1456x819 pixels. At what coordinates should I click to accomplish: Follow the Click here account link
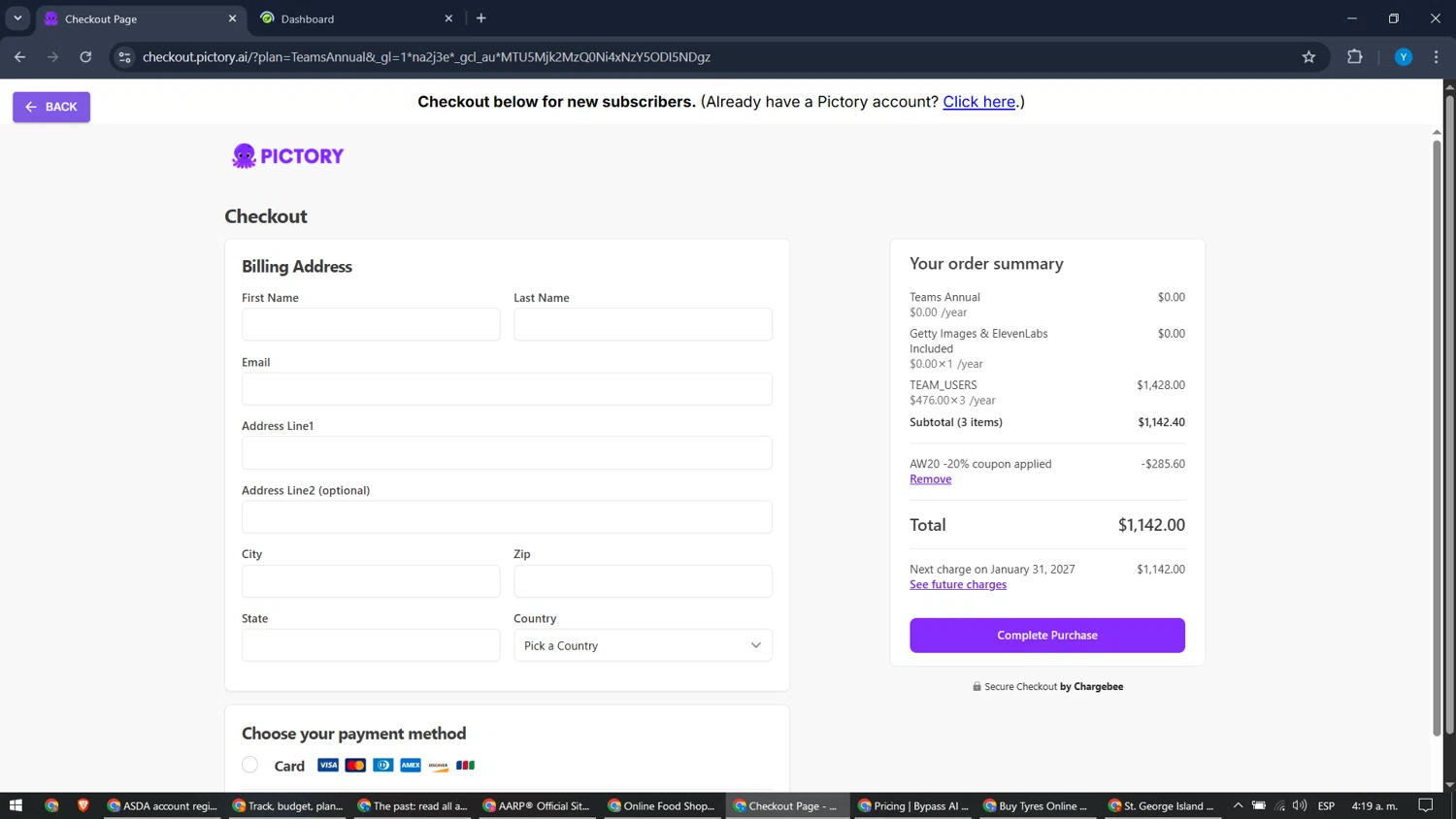(978, 102)
